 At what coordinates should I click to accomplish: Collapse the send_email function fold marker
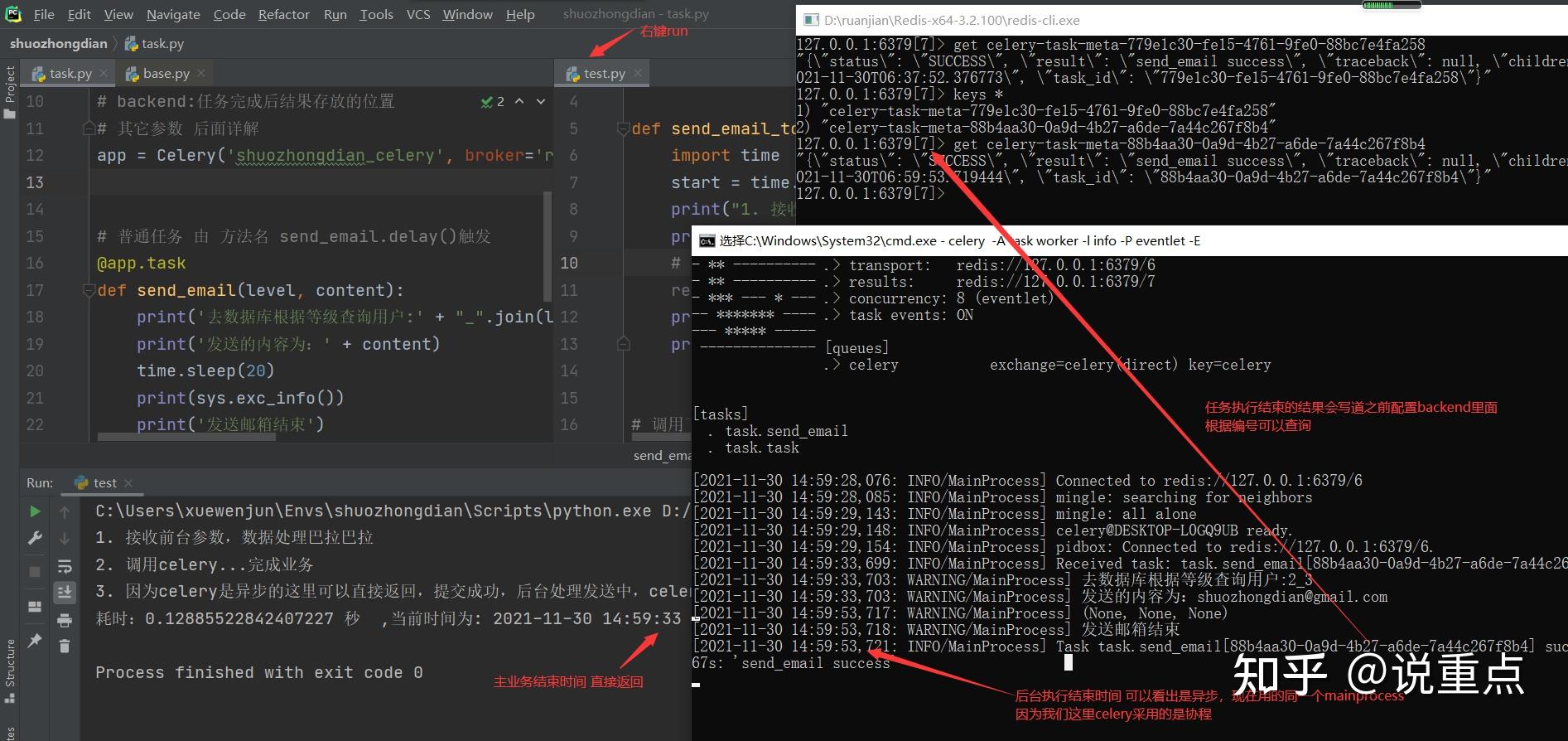coord(89,291)
